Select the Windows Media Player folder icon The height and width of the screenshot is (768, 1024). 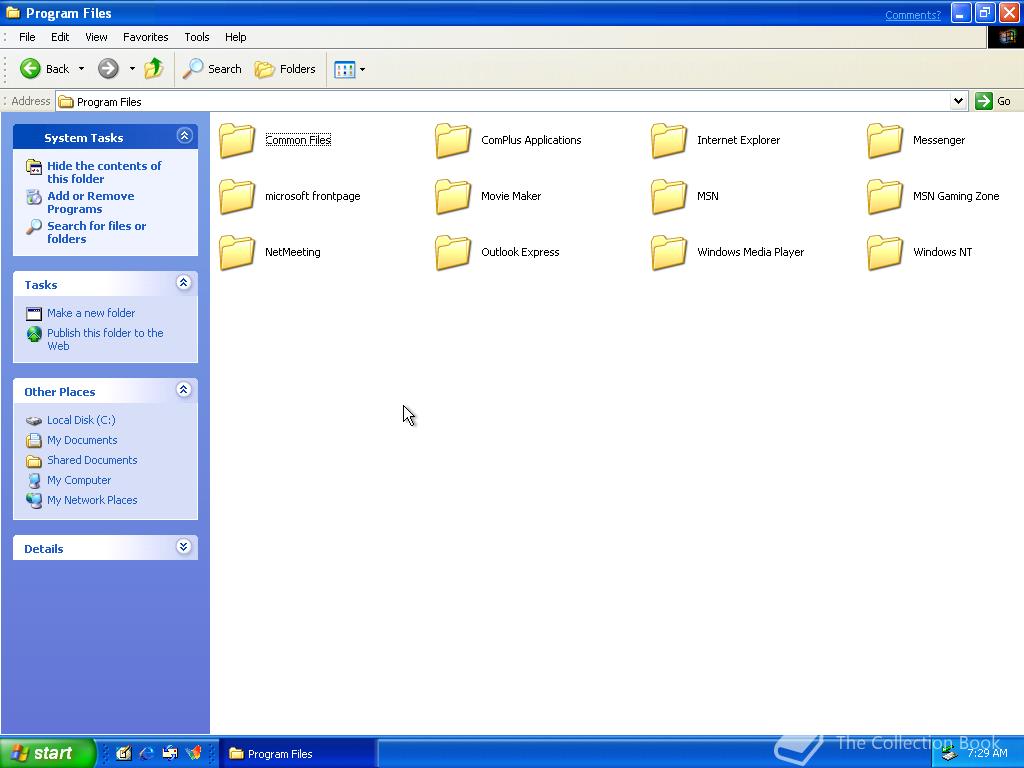669,253
